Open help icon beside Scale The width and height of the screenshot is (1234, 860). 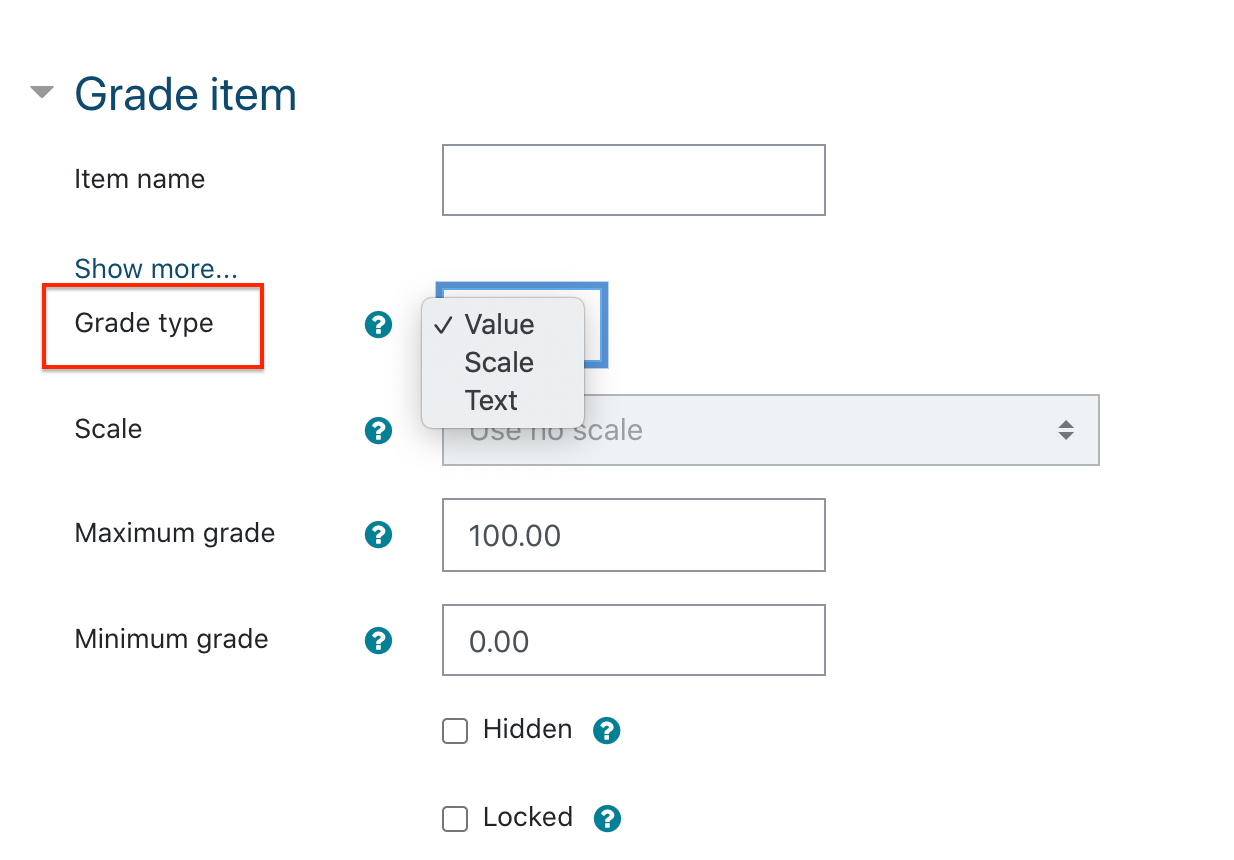pyautogui.click(x=378, y=430)
